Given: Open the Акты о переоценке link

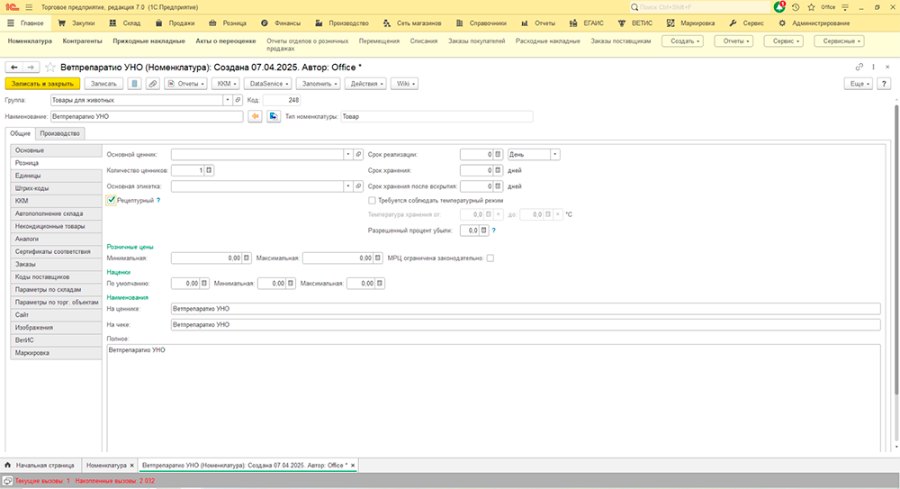Looking at the screenshot, I should (226, 41).
